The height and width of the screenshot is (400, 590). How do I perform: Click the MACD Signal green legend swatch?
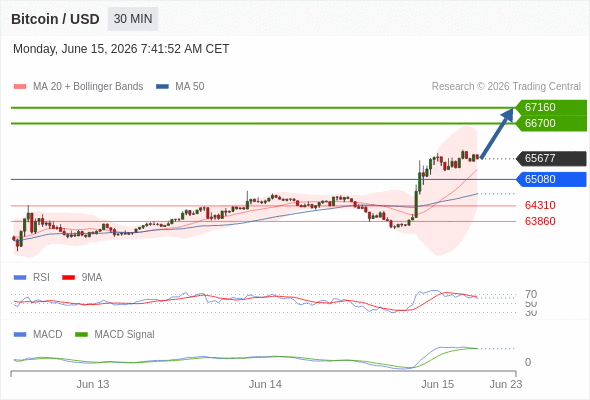click(81, 335)
